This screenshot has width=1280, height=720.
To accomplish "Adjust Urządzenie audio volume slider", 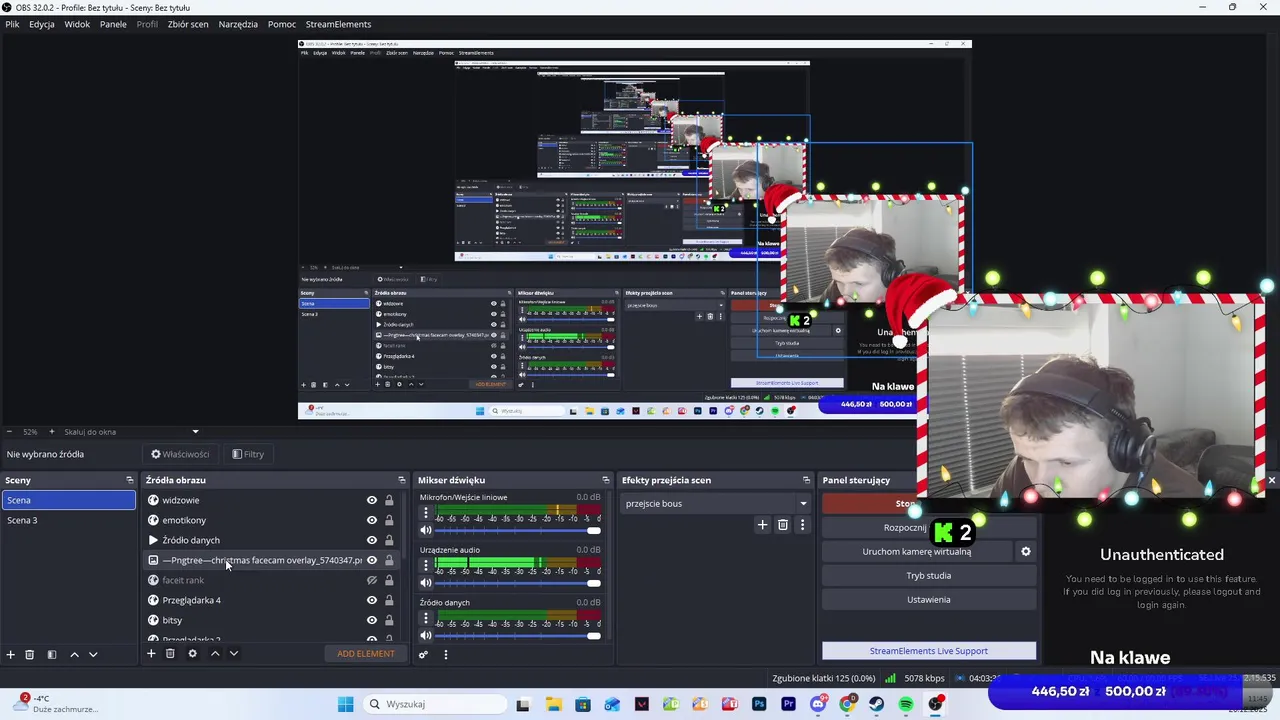I will pos(518,583).
